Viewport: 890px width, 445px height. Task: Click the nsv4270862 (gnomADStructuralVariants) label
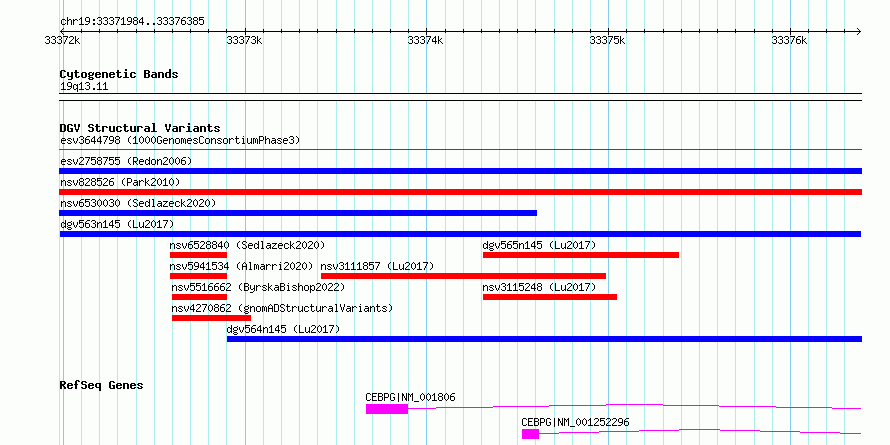pos(282,308)
